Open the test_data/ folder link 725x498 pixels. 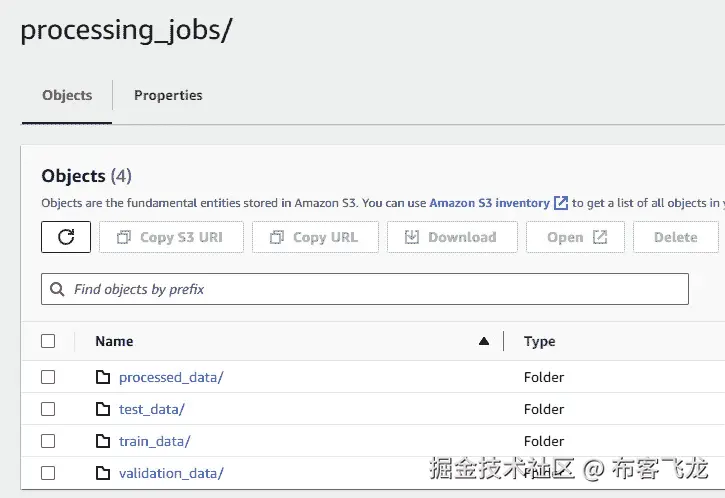coord(152,409)
